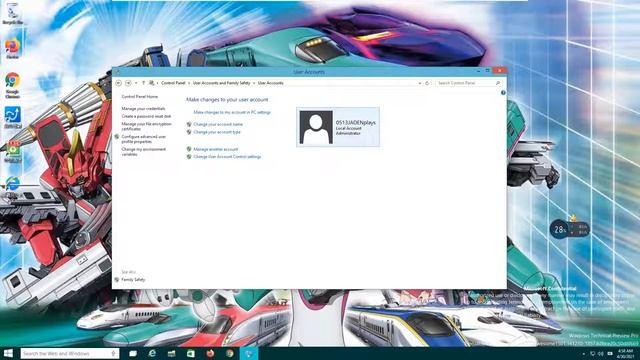Open Manage your credentials
This screenshot has width=640, height=360.
tap(143, 109)
